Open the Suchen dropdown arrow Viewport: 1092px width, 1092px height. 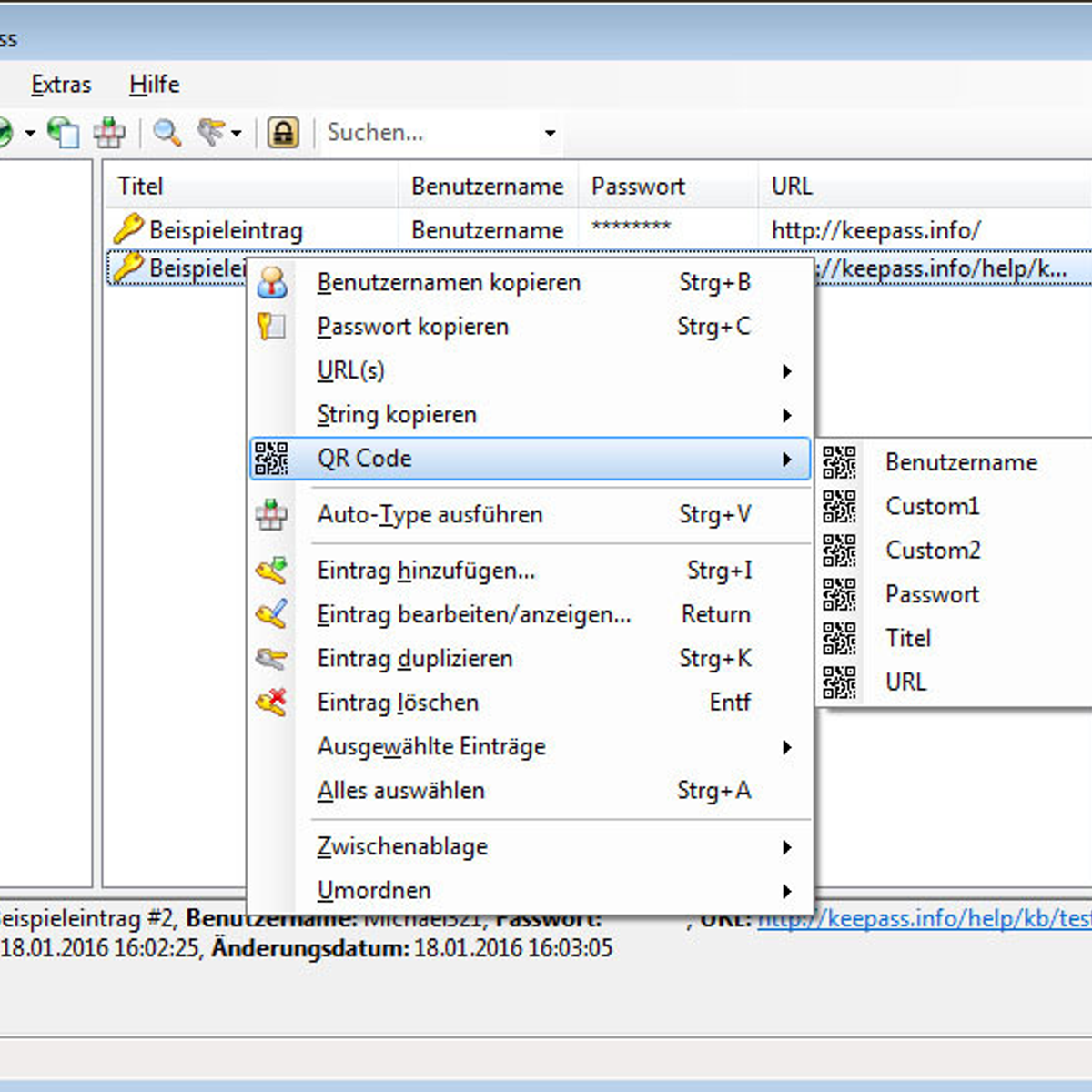click(550, 134)
